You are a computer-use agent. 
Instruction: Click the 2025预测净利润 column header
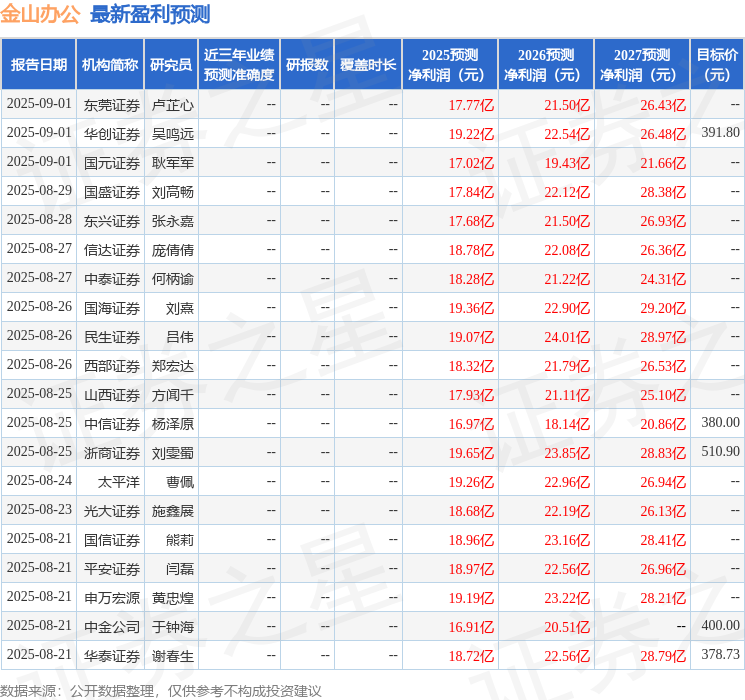(x=450, y=64)
